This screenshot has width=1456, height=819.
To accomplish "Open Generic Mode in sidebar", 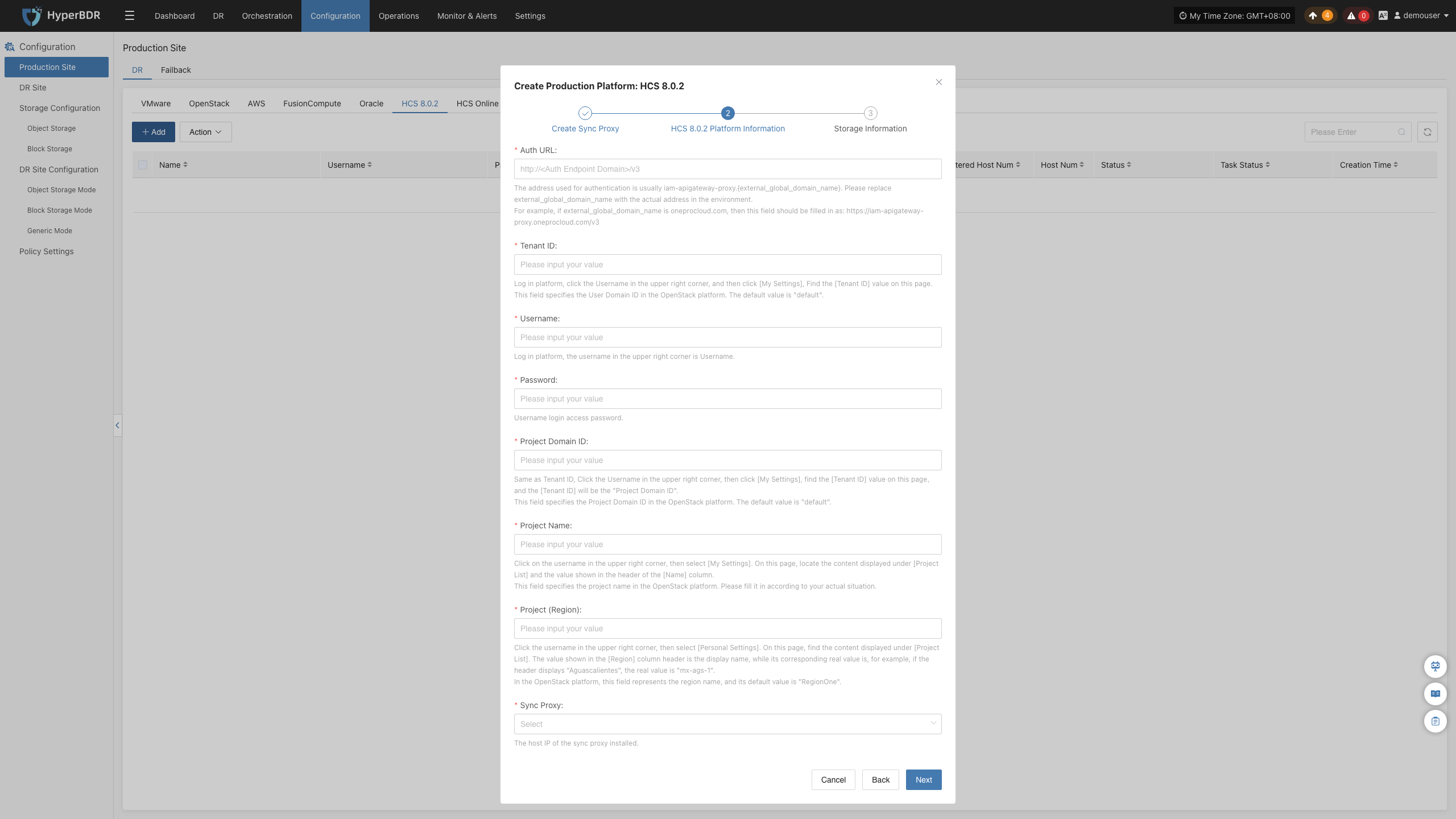I will tap(56, 231).
